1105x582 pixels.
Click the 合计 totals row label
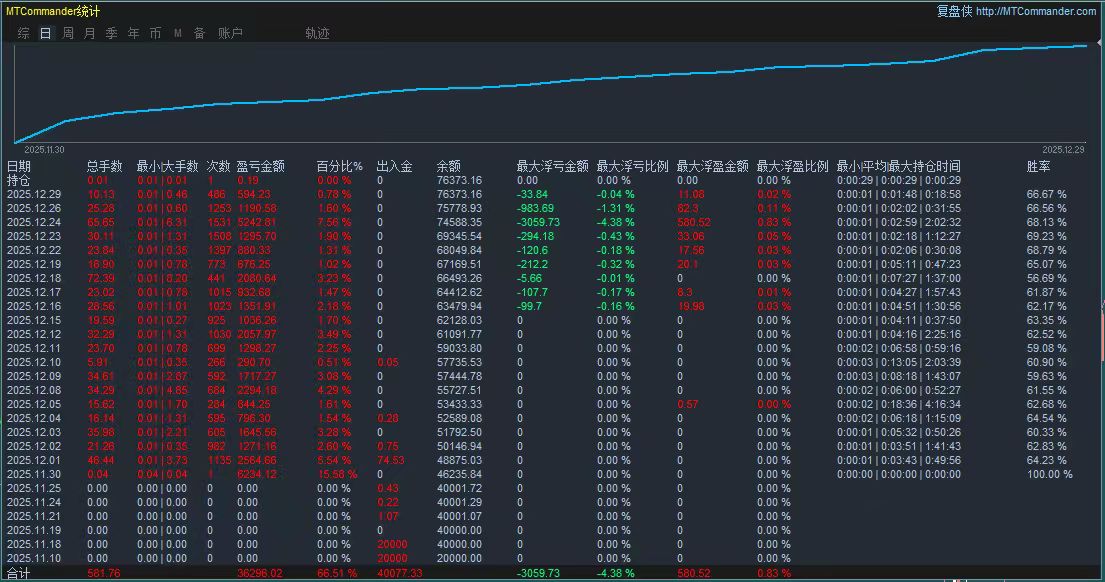coord(19,574)
